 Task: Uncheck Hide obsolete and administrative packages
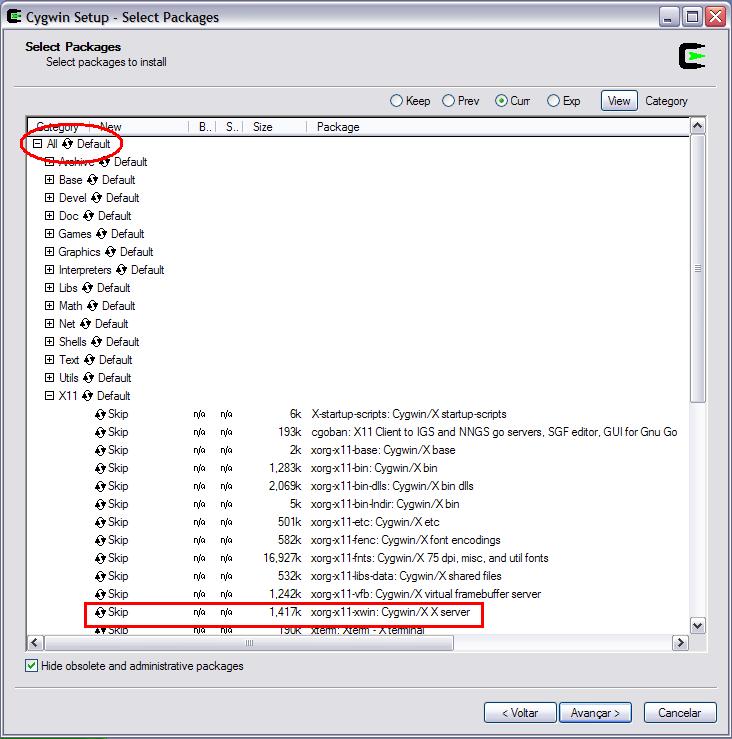click(x=32, y=666)
